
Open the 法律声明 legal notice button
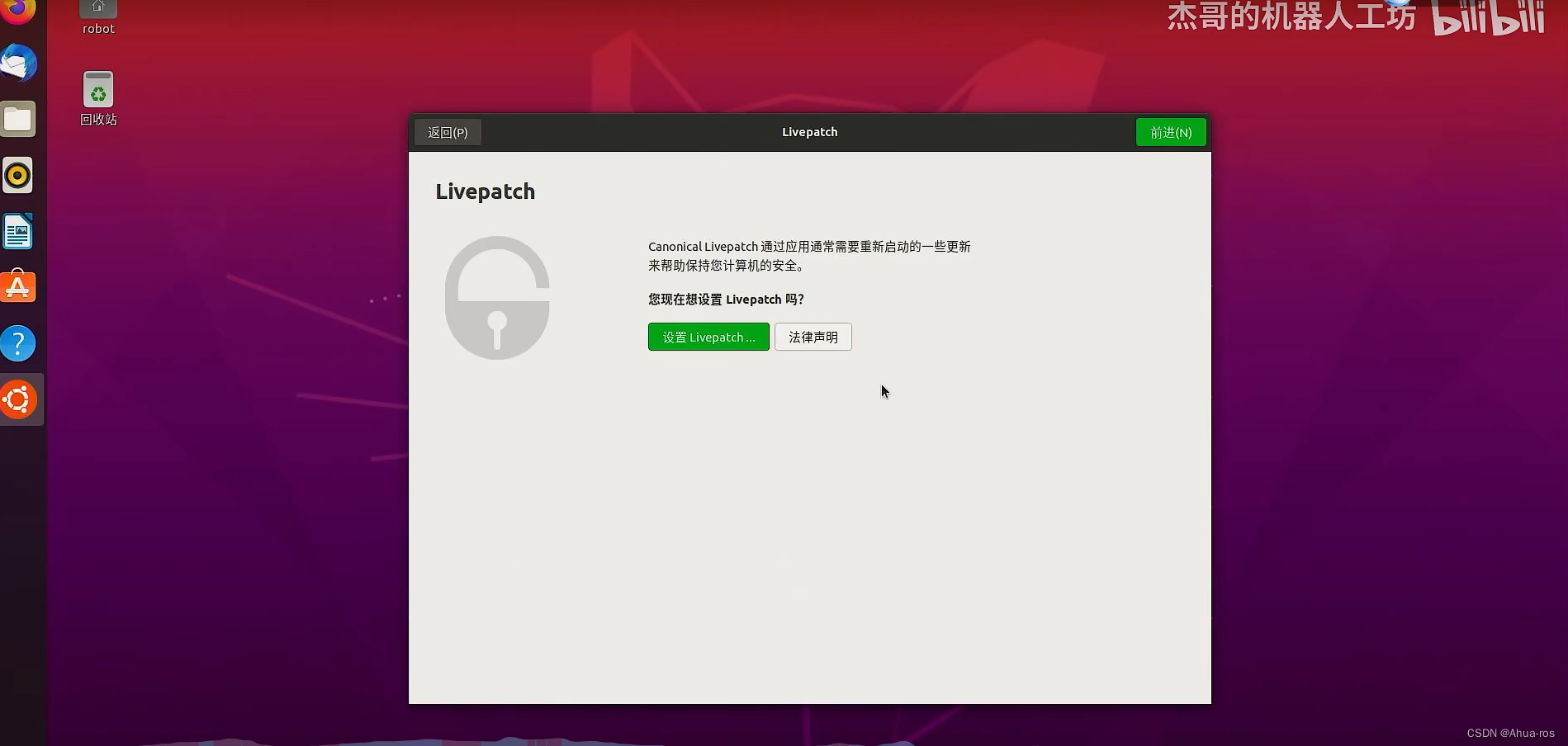point(813,337)
